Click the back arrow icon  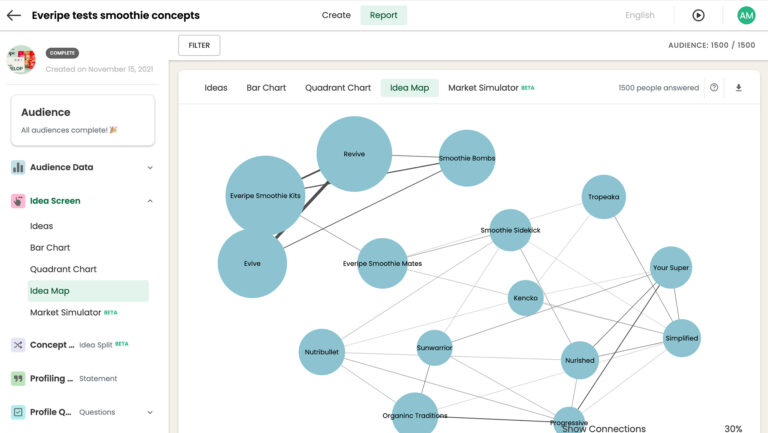(x=14, y=16)
